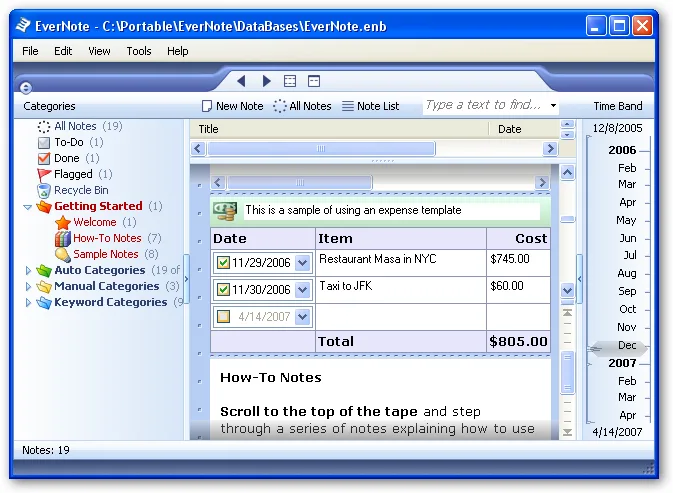Screen dimensions: 673x493
Task: Check the 4/14/2007 expense row checkbox
Action: 223,317
